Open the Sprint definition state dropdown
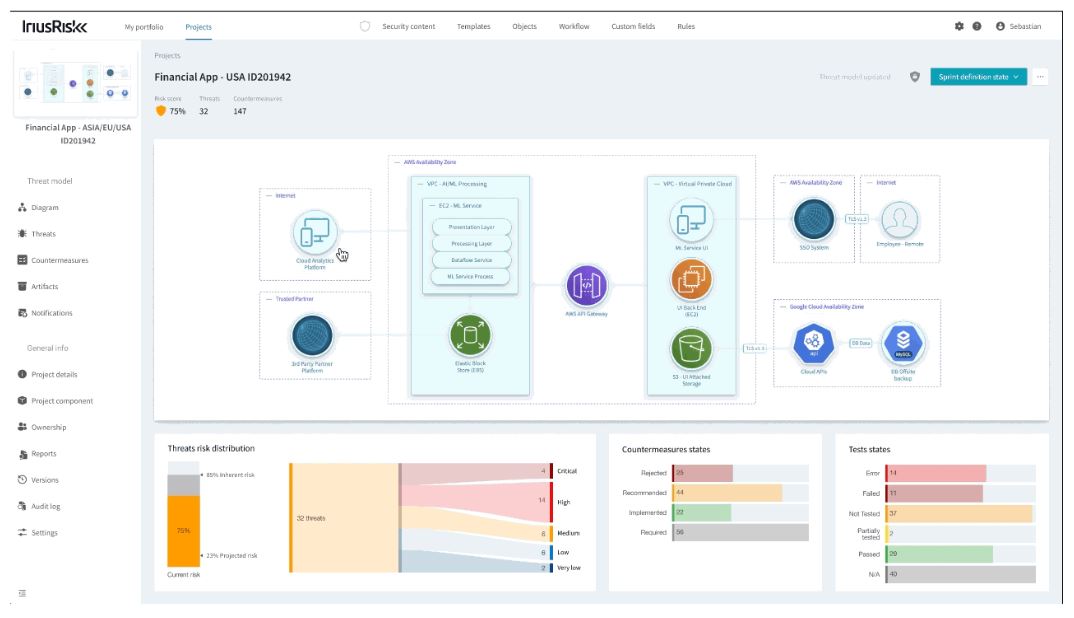This screenshot has height=618, width=1074. pos(978,77)
